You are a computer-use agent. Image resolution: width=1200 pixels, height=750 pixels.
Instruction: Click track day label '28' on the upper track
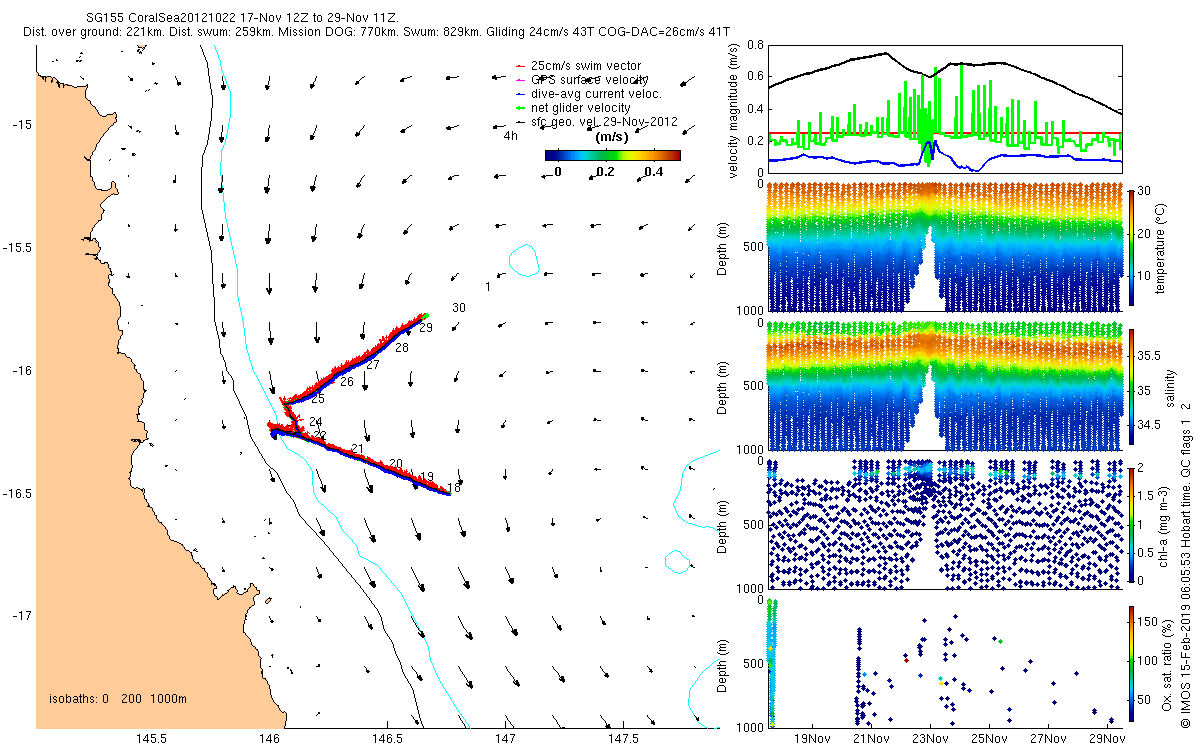pyautogui.click(x=402, y=348)
